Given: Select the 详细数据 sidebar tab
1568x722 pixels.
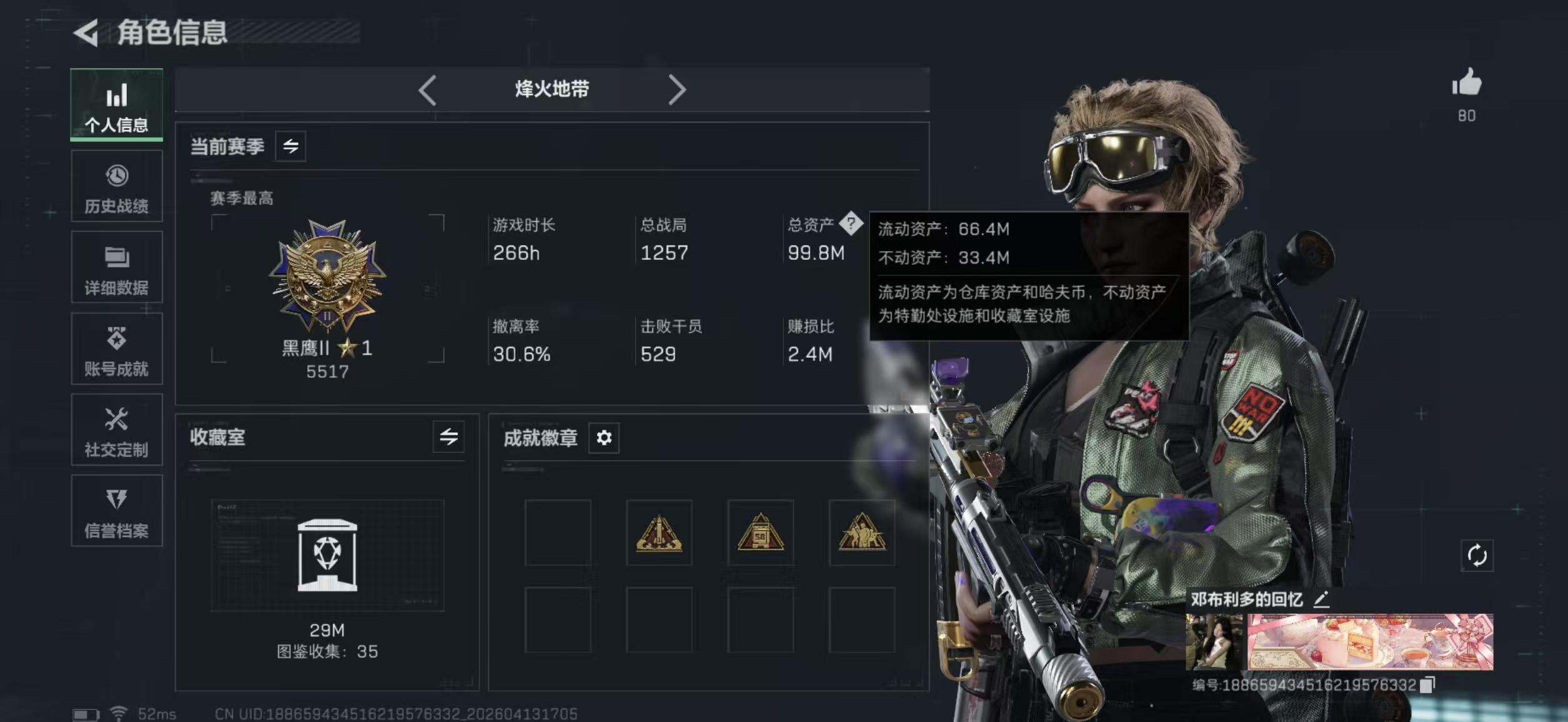Looking at the screenshot, I should click(117, 267).
